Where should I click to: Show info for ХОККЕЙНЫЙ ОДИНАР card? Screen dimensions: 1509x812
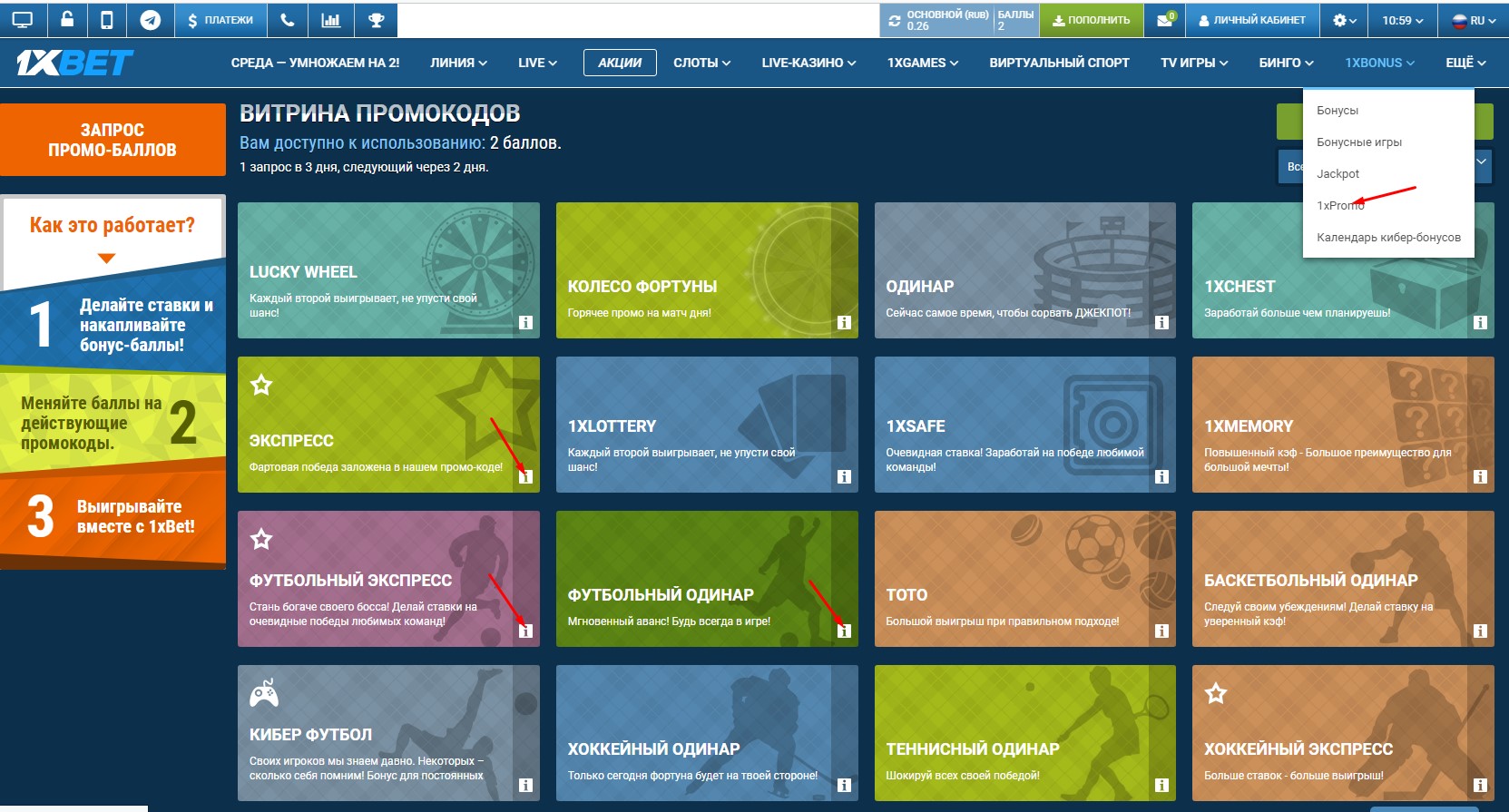point(844,785)
